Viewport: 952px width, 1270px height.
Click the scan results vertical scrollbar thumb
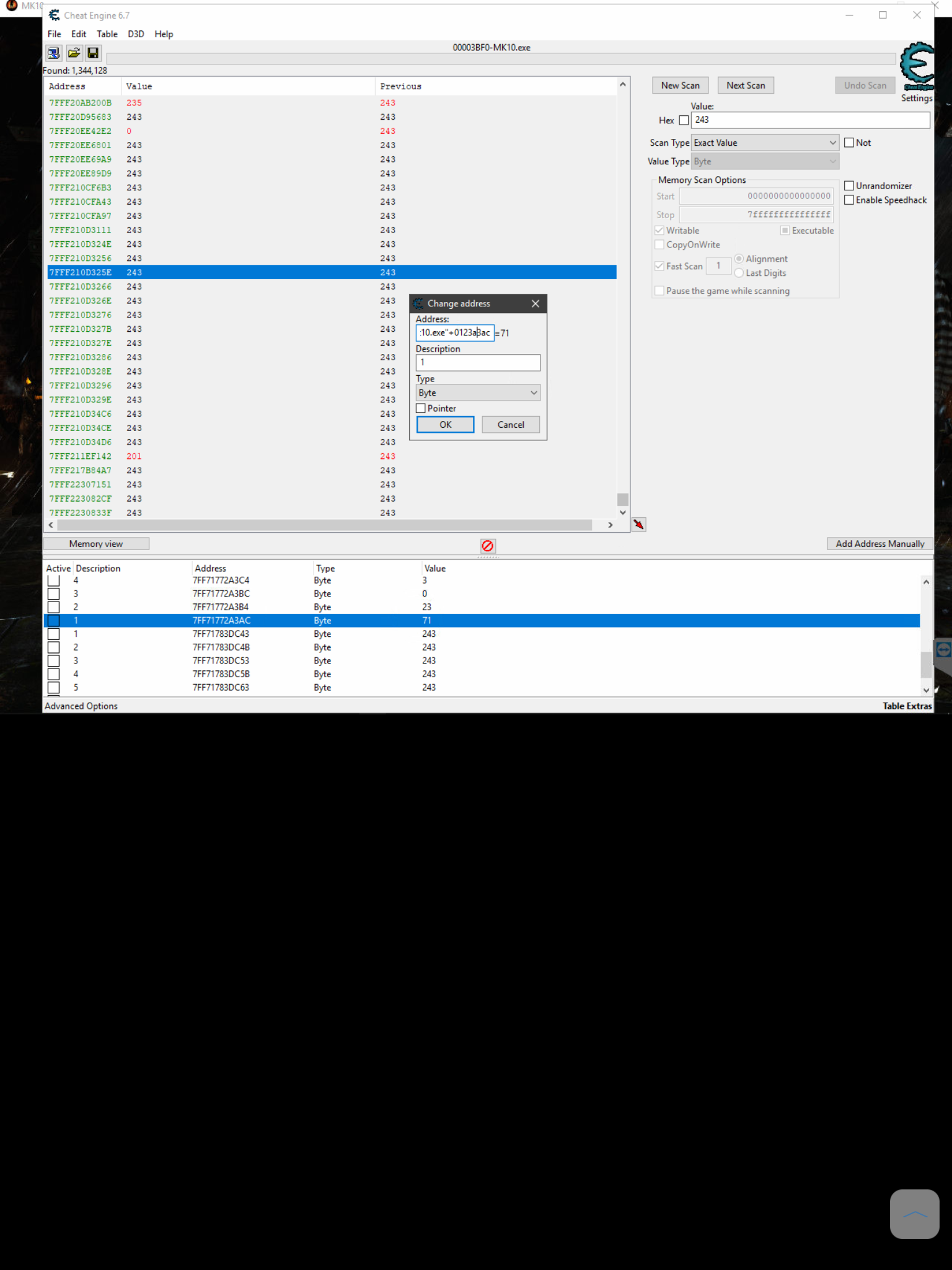tap(623, 500)
